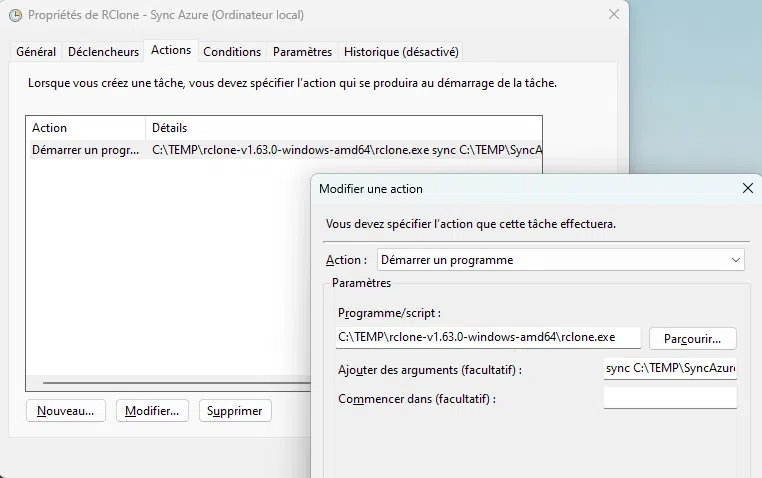The height and width of the screenshot is (478, 762).
Task: Click the Programme/script input field
Action: pos(488,337)
